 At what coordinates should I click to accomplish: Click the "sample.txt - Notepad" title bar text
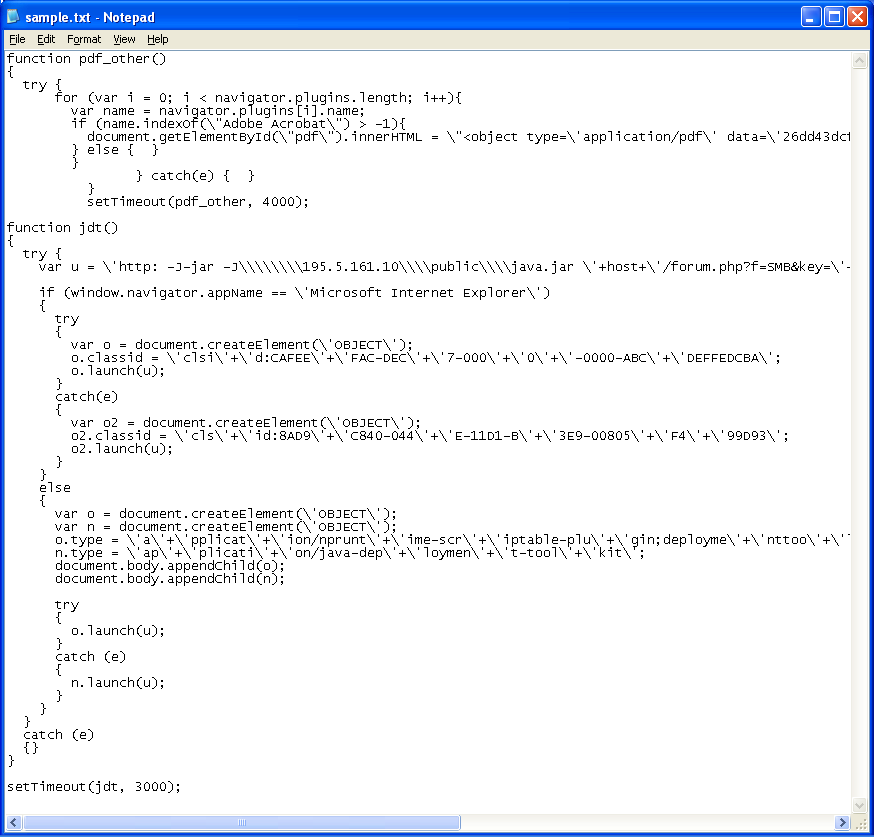pos(90,17)
